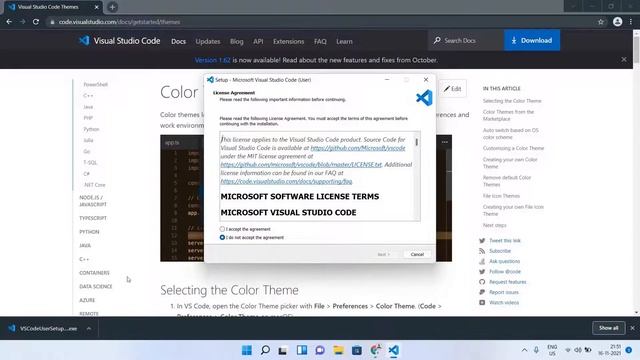Click the Request features GitHub icon
The image size is (640, 360).
[x=482, y=282]
